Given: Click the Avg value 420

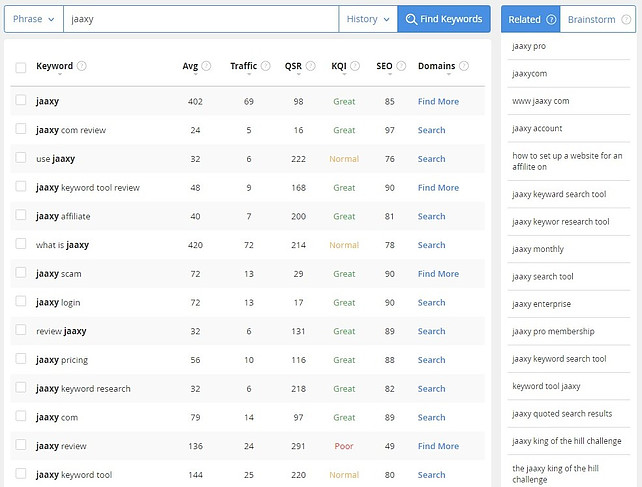Looking at the screenshot, I should pos(195,245).
